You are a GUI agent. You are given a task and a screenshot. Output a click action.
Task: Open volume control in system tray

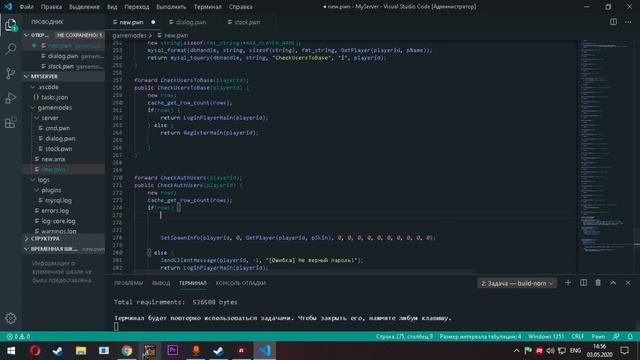tap(551, 351)
